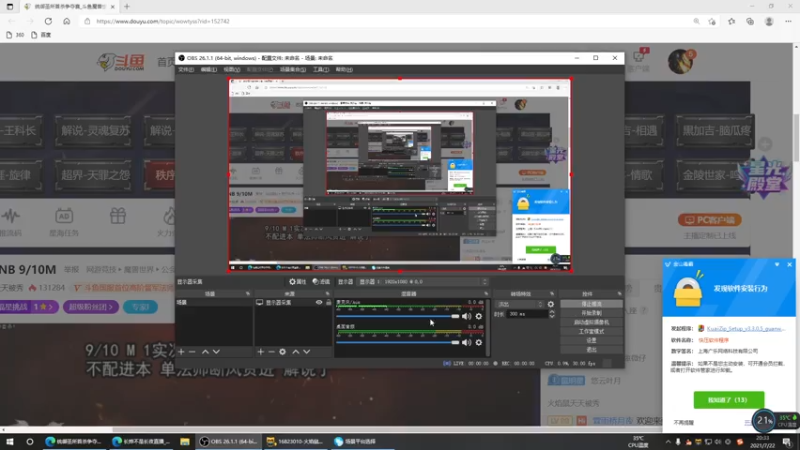This screenshot has width=800, height=450.
Task: Move source down in Sources panel
Action: coord(307,352)
